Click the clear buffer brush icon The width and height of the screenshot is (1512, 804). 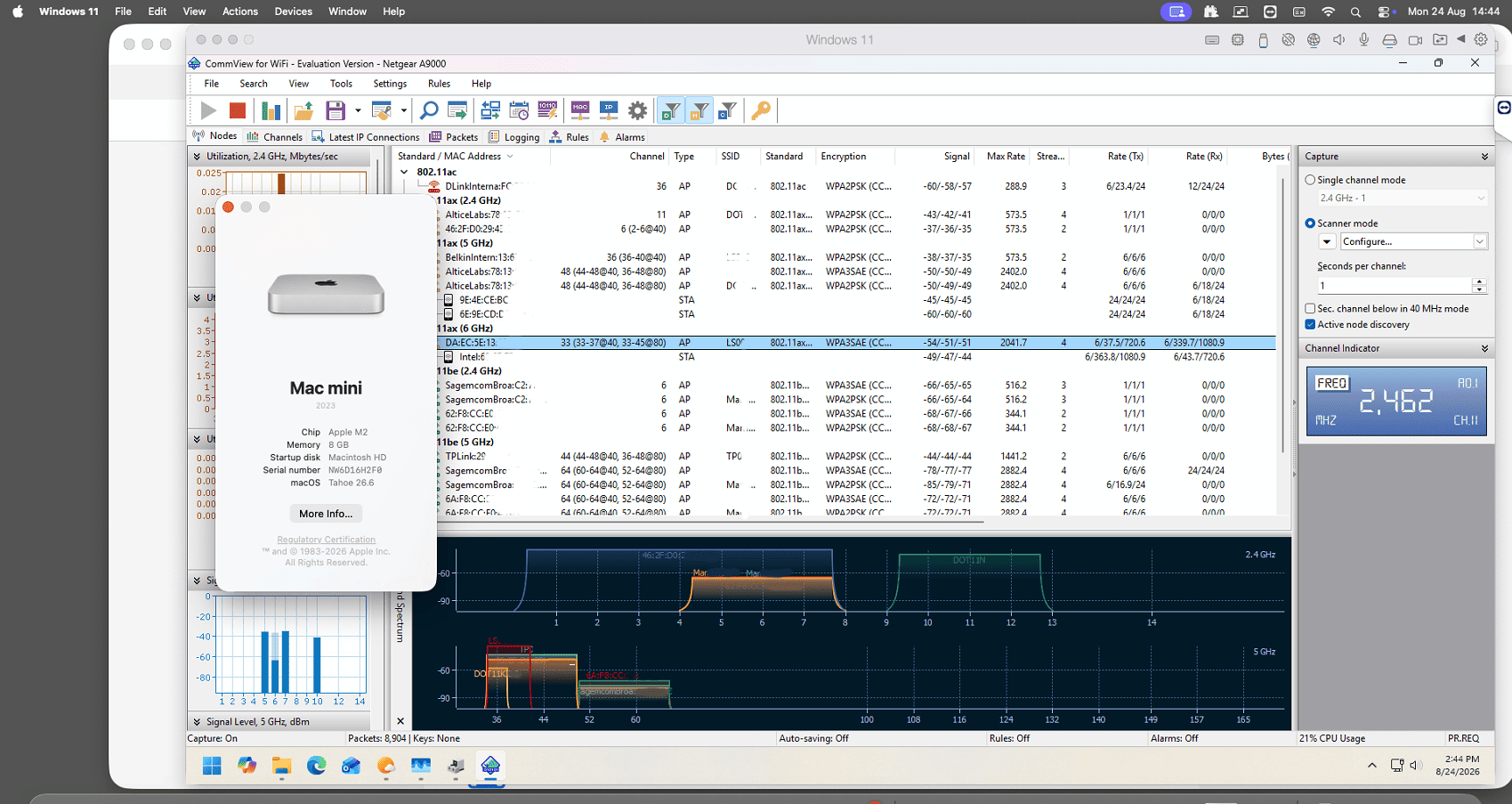coord(382,110)
